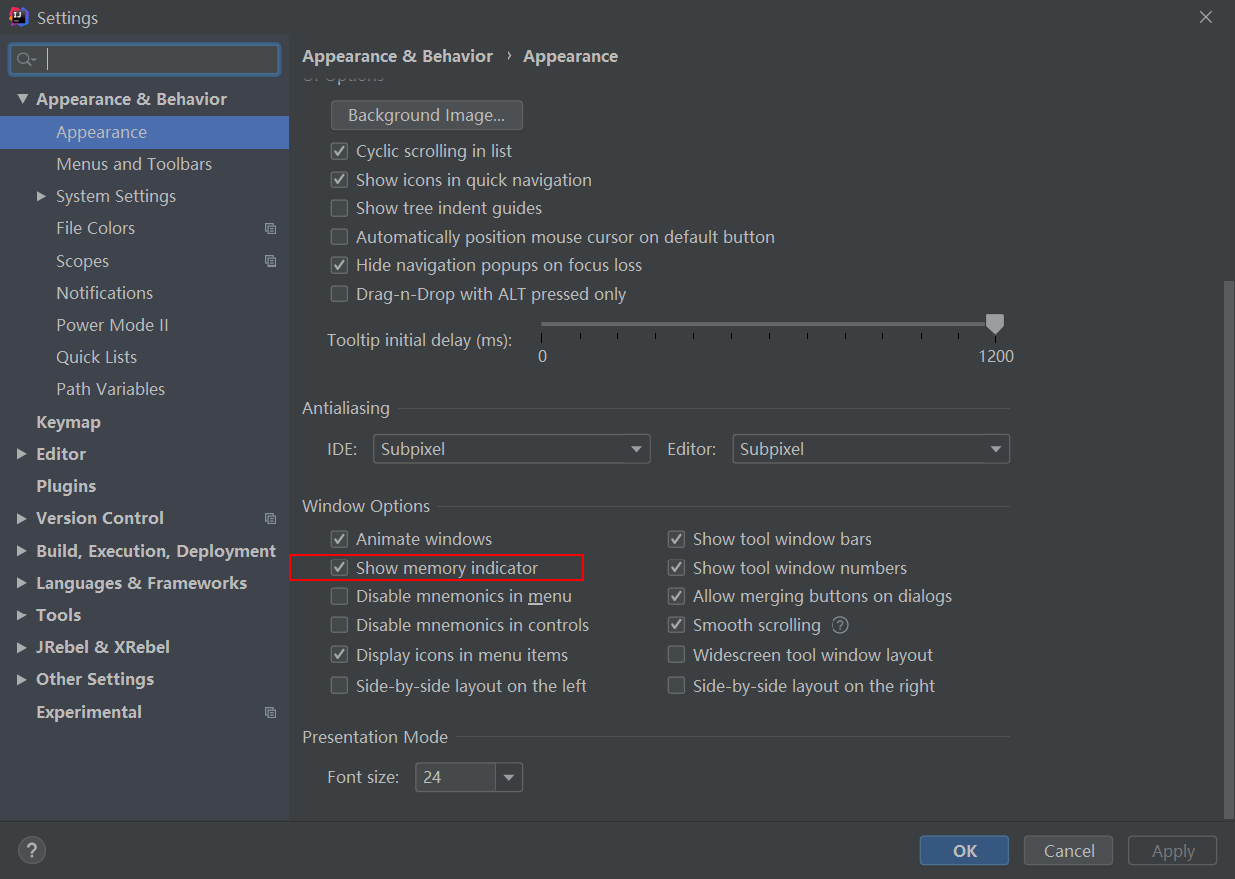This screenshot has width=1235, height=879.
Task: Click the search magnifier icon
Action: (x=26, y=60)
